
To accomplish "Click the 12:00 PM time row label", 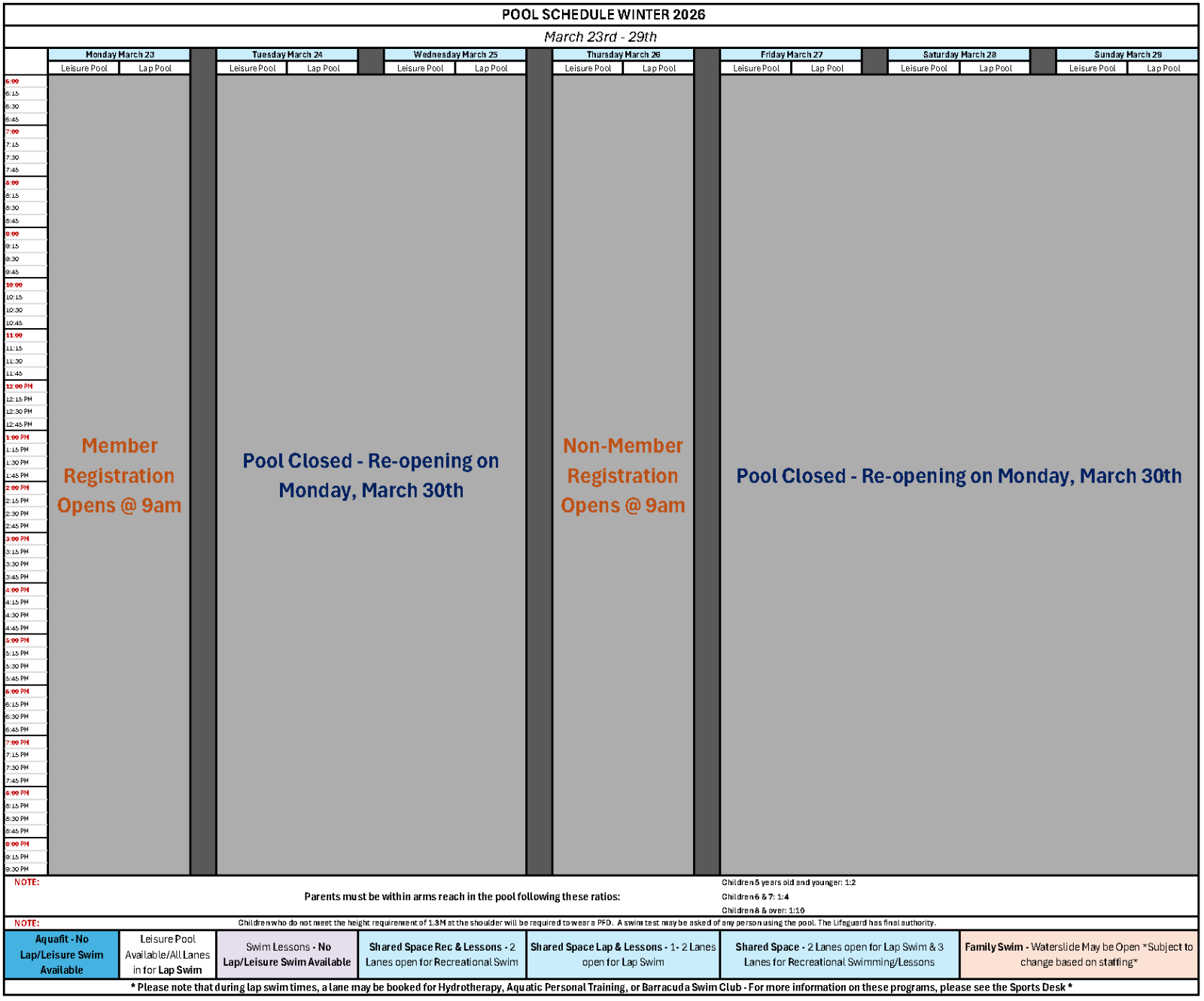I will [x=20, y=386].
